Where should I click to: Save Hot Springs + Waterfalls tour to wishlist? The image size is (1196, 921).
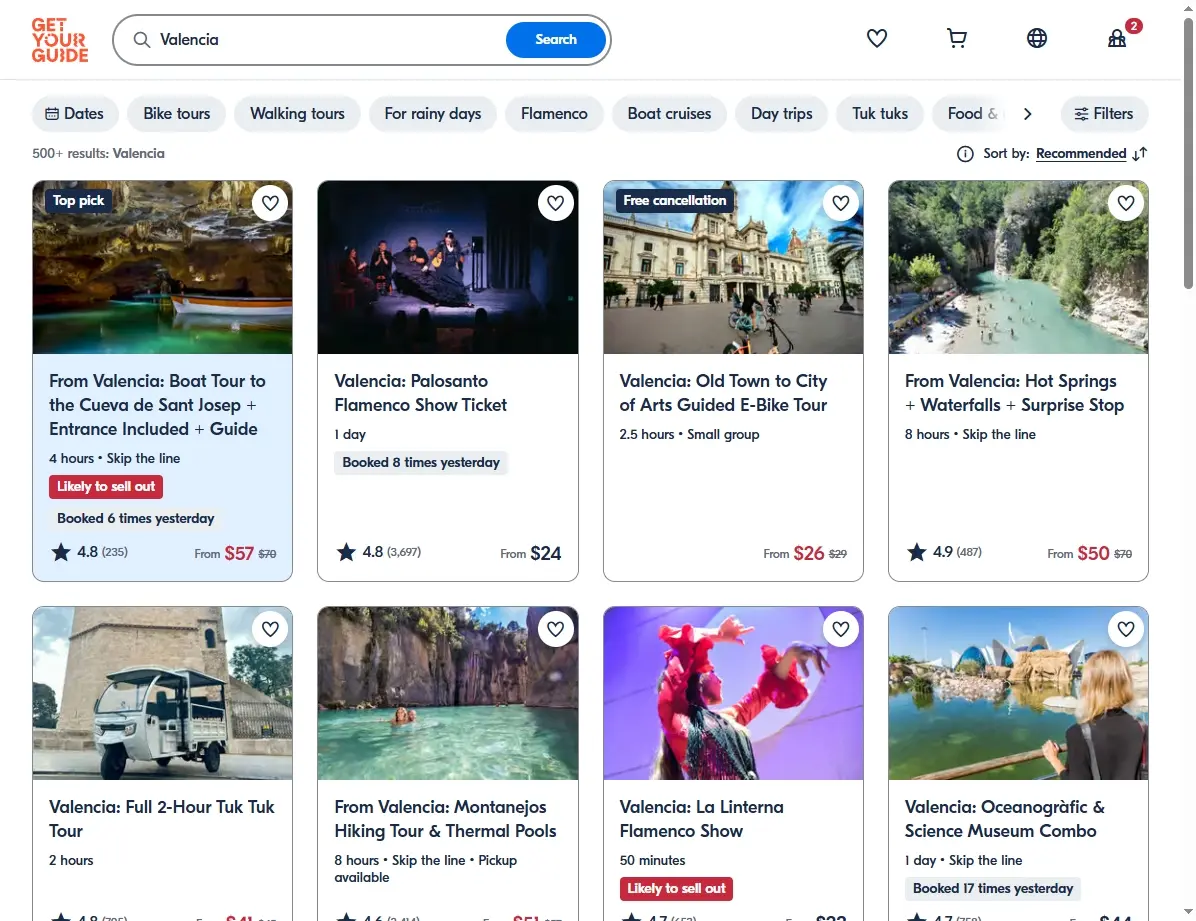1126,203
